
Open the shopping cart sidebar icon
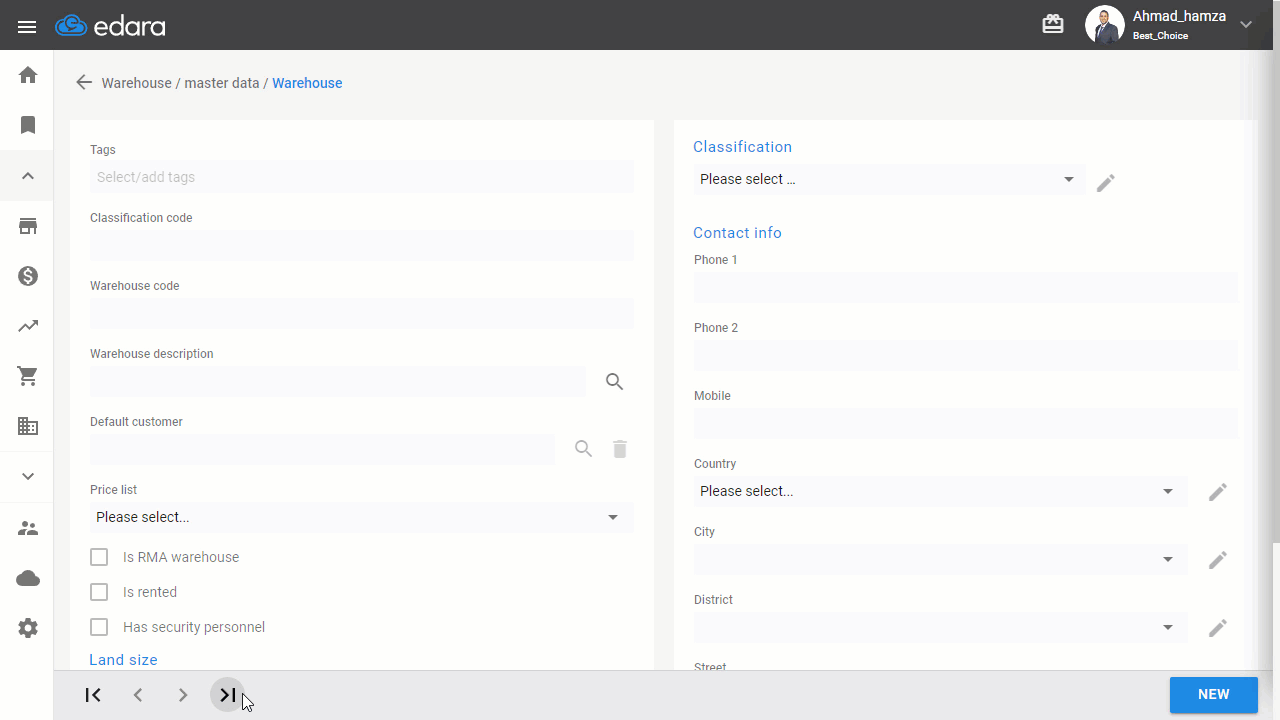[x=28, y=376]
